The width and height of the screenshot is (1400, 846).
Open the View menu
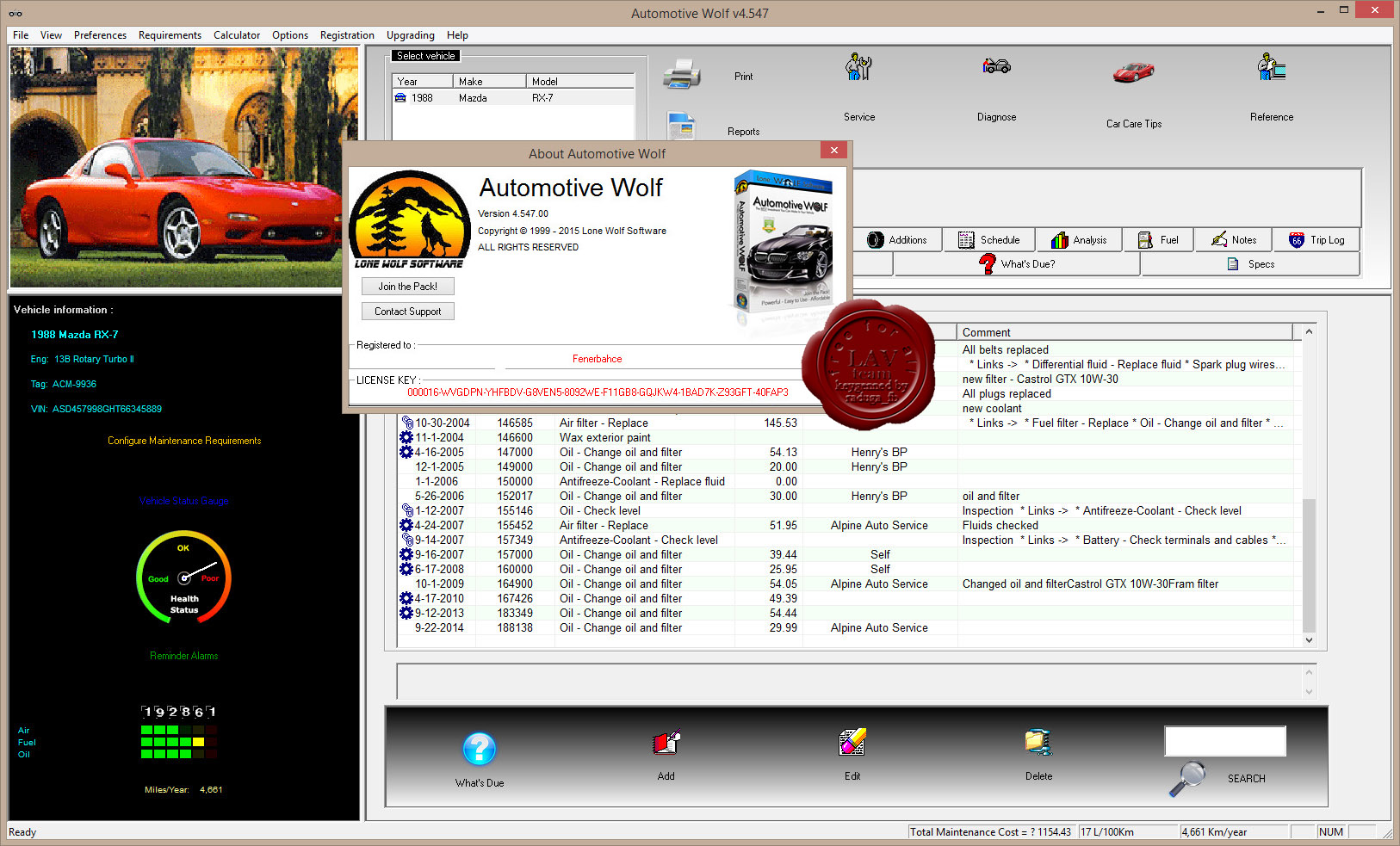(51, 35)
